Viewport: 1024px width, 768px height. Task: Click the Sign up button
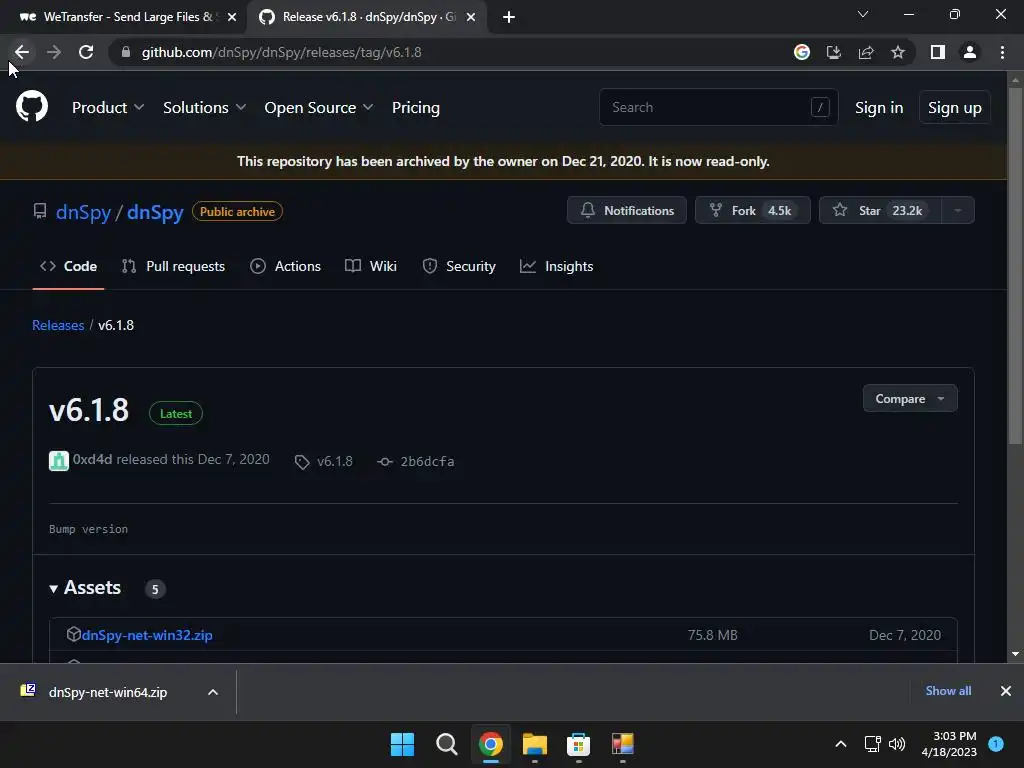[954, 108]
